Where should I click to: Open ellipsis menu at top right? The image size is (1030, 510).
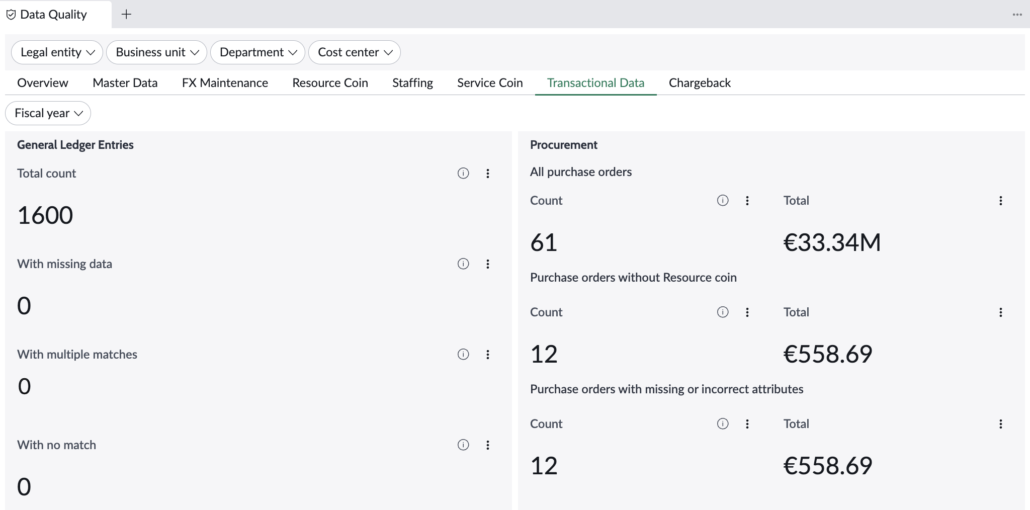pyautogui.click(x=1017, y=14)
